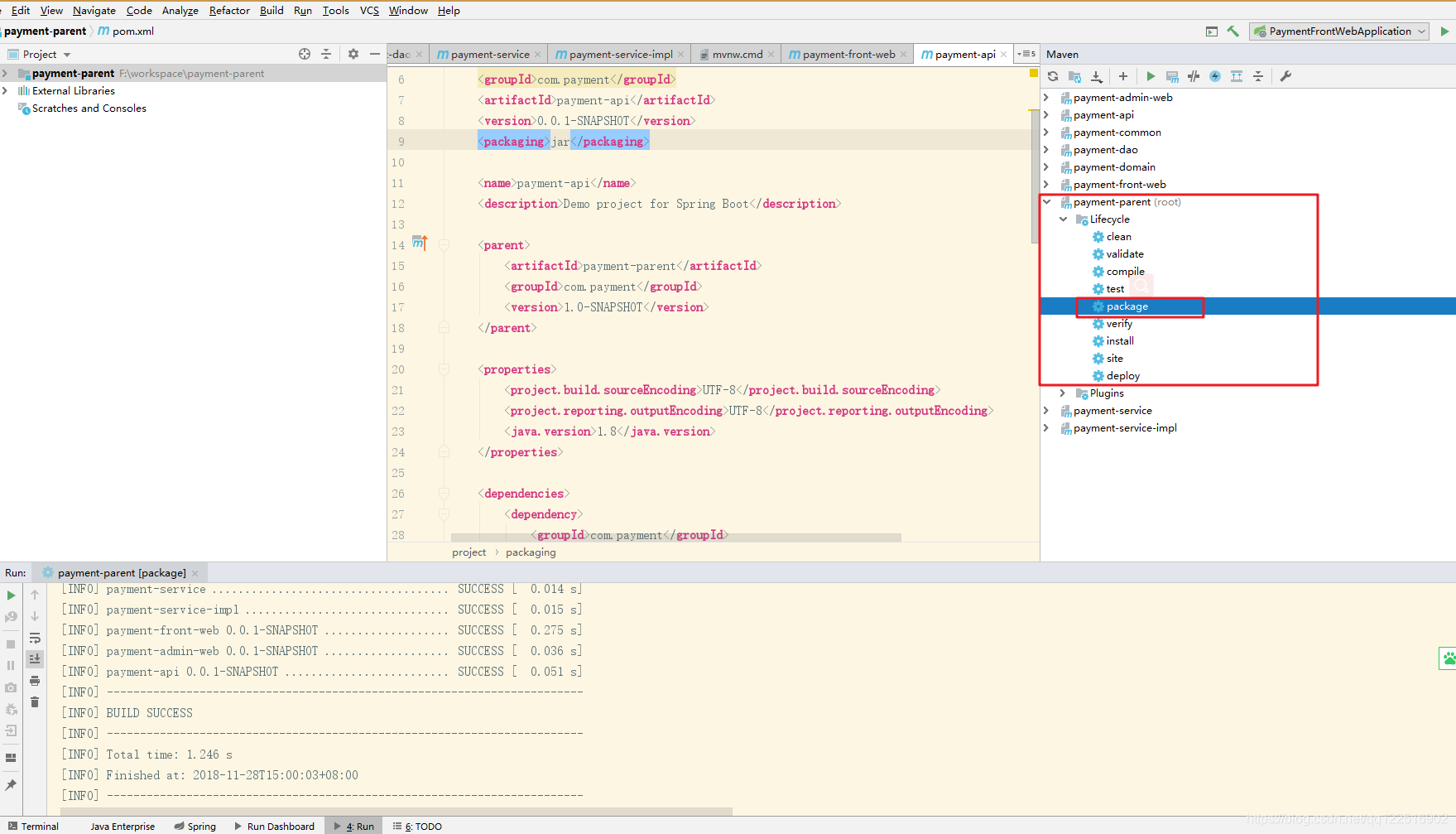Open the hidden editor tabs list

pyautogui.click(x=1026, y=54)
